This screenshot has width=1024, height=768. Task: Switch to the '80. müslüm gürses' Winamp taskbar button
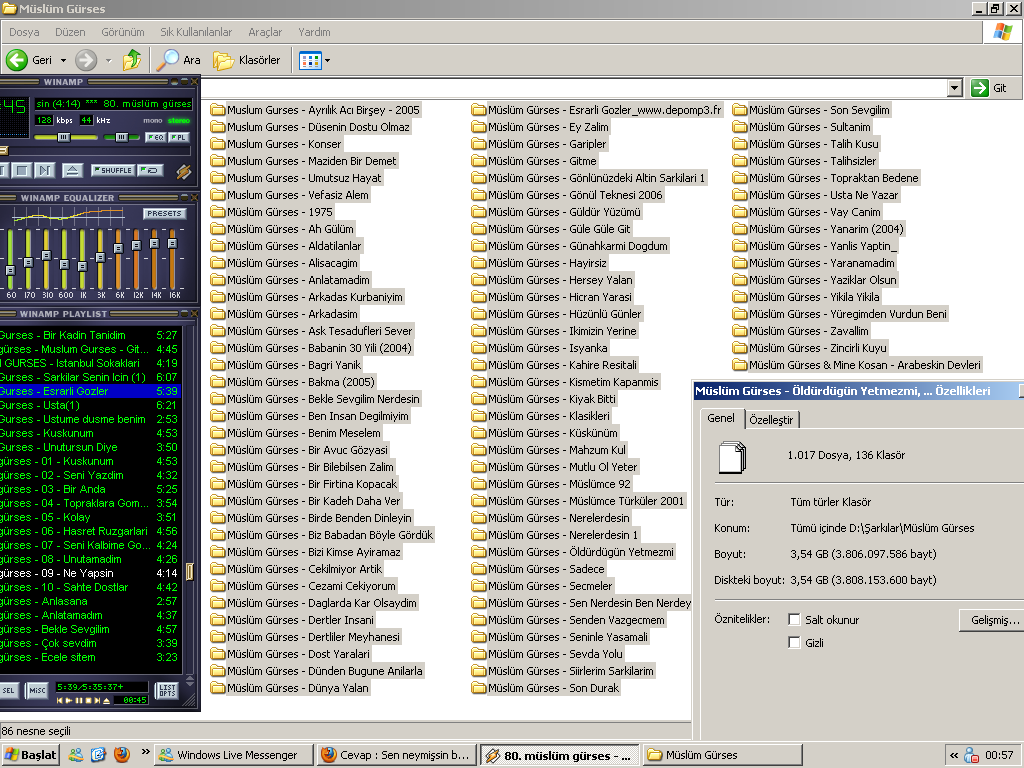[560, 755]
